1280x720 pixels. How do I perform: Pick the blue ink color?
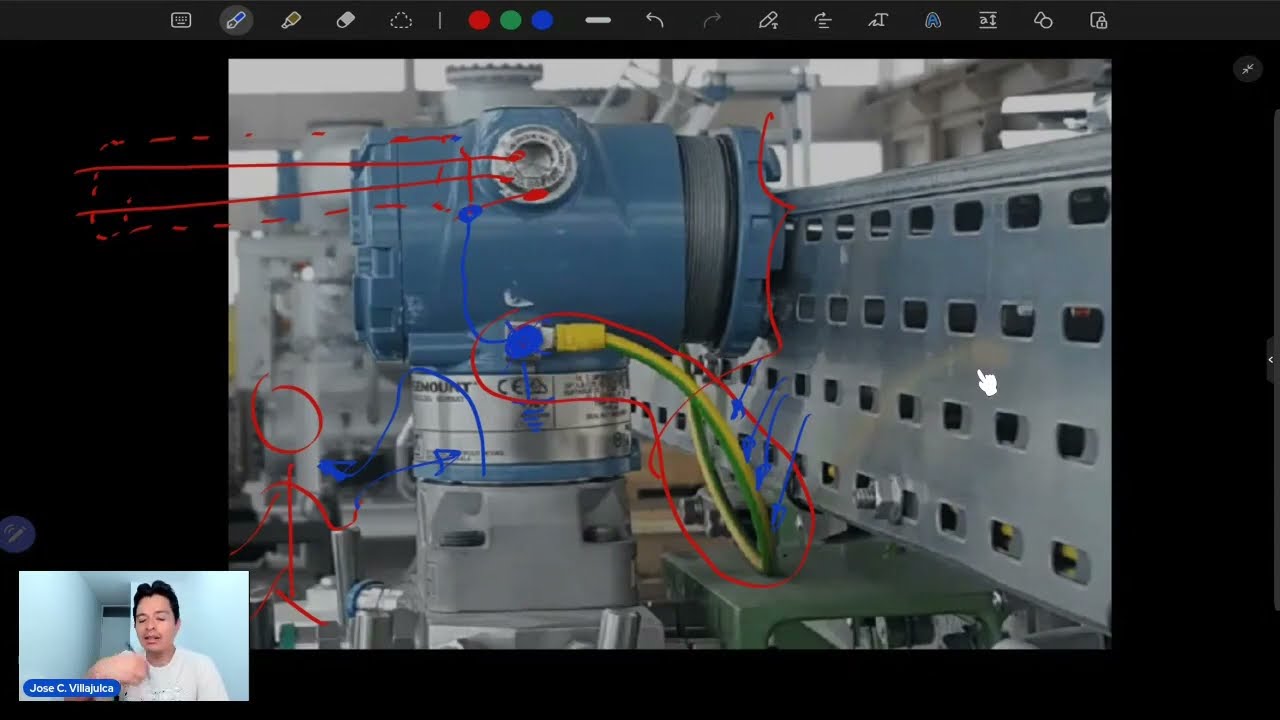point(542,20)
